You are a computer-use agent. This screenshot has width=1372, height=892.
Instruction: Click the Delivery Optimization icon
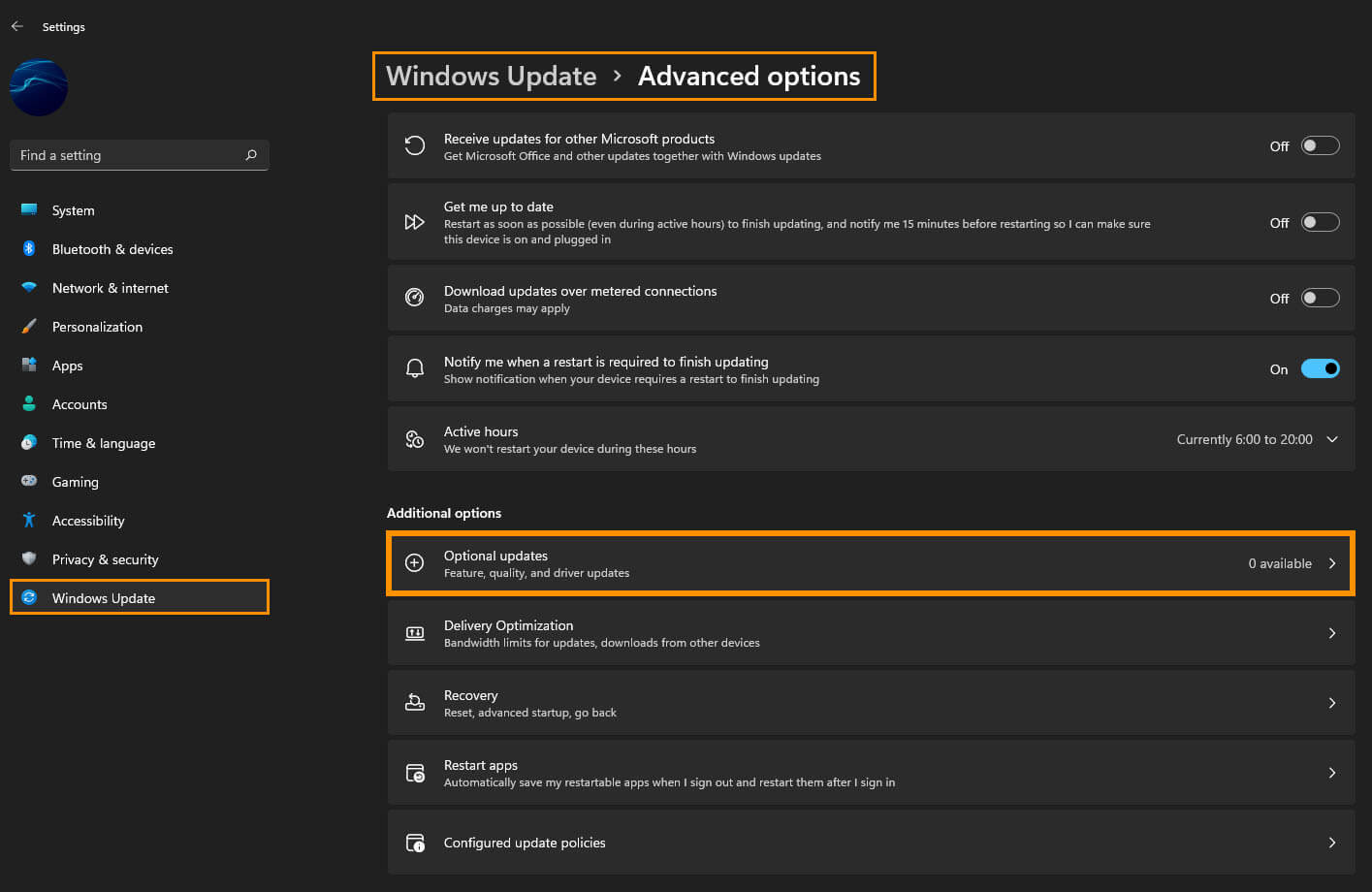(414, 633)
